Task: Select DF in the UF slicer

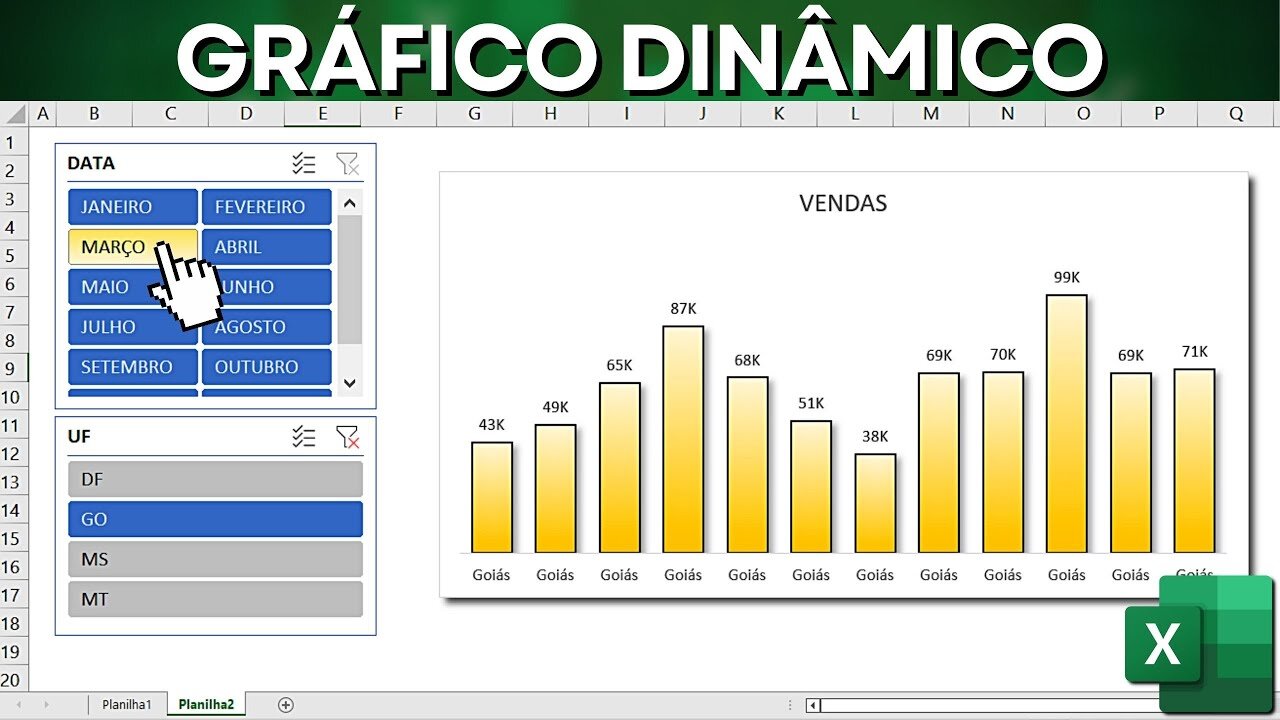Action: pyautogui.click(x=215, y=479)
